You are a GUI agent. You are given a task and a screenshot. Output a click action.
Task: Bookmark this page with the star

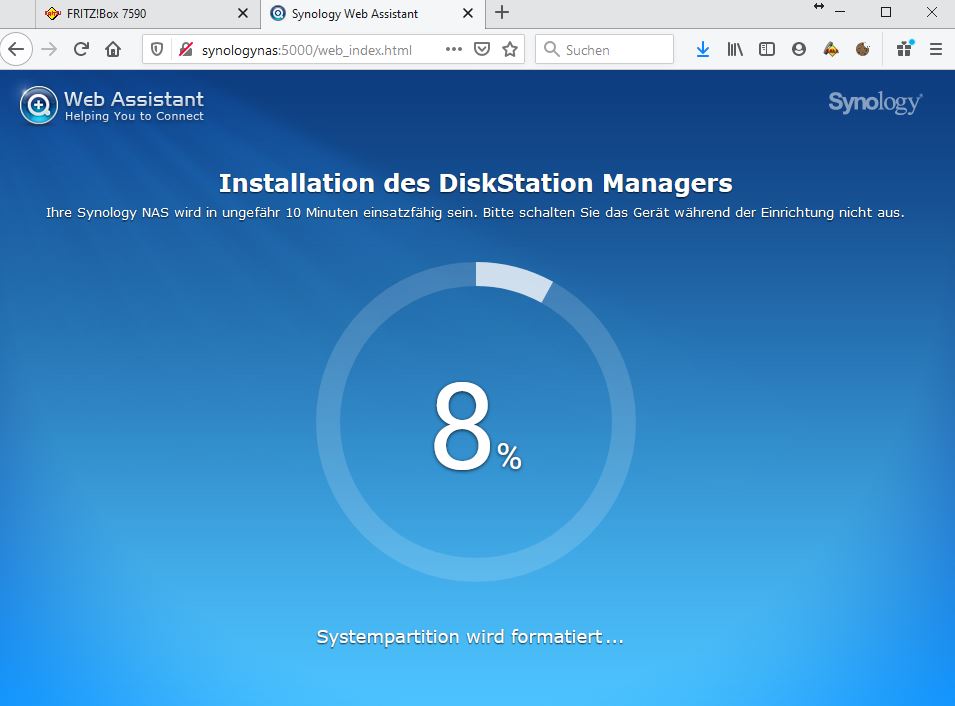[x=510, y=49]
